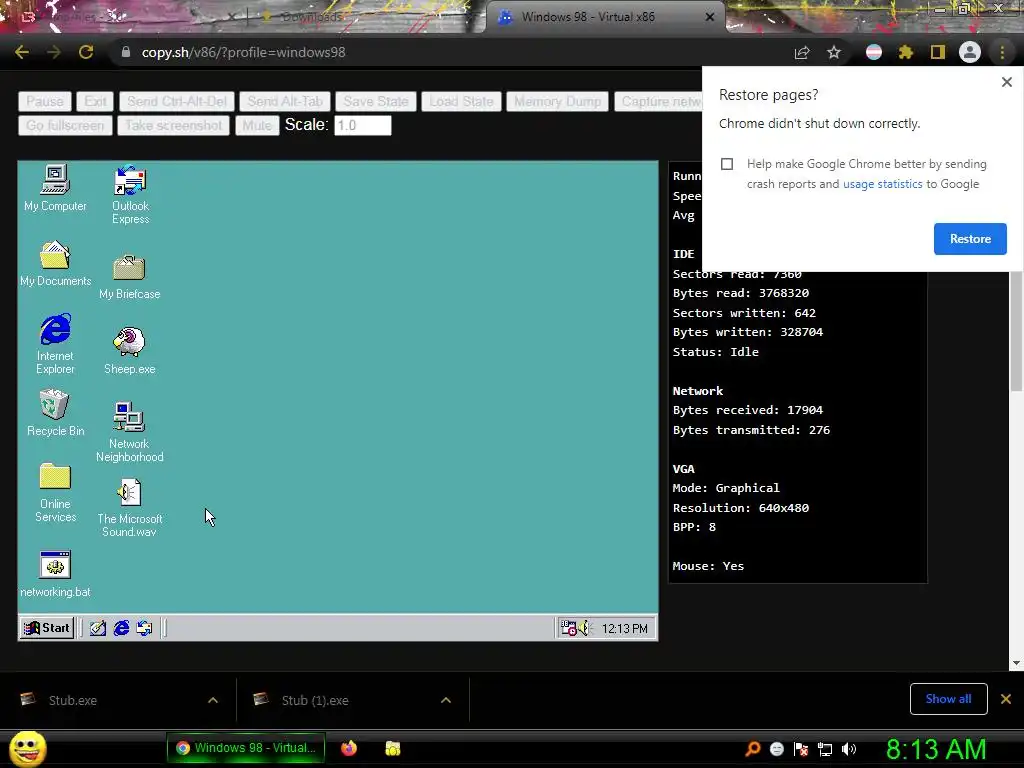Click the share page icon
1024x768 pixels.
pyautogui.click(x=802, y=52)
